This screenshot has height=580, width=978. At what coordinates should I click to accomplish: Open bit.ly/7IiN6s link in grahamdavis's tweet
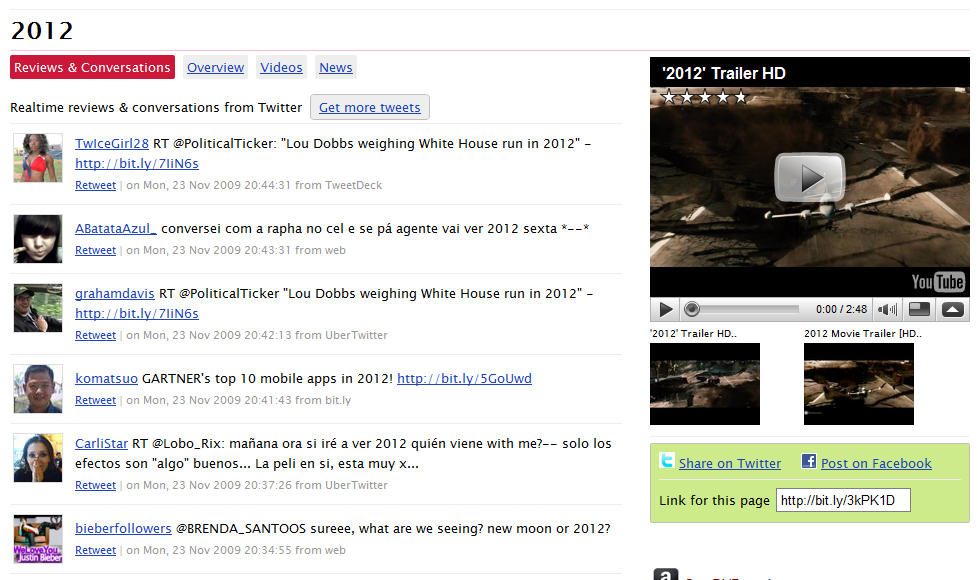click(x=137, y=314)
